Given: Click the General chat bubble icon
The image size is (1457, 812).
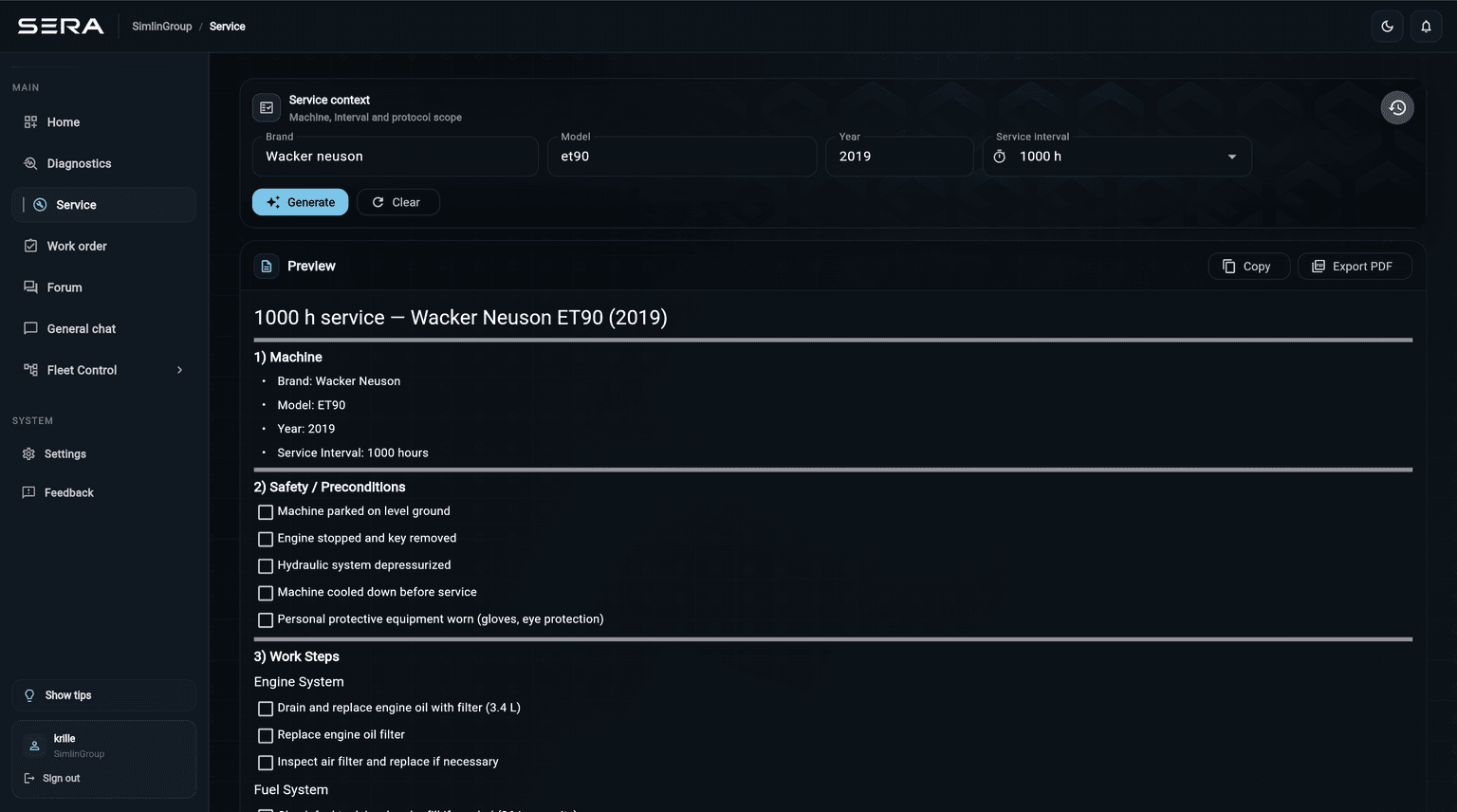Looking at the screenshot, I should click(30, 328).
